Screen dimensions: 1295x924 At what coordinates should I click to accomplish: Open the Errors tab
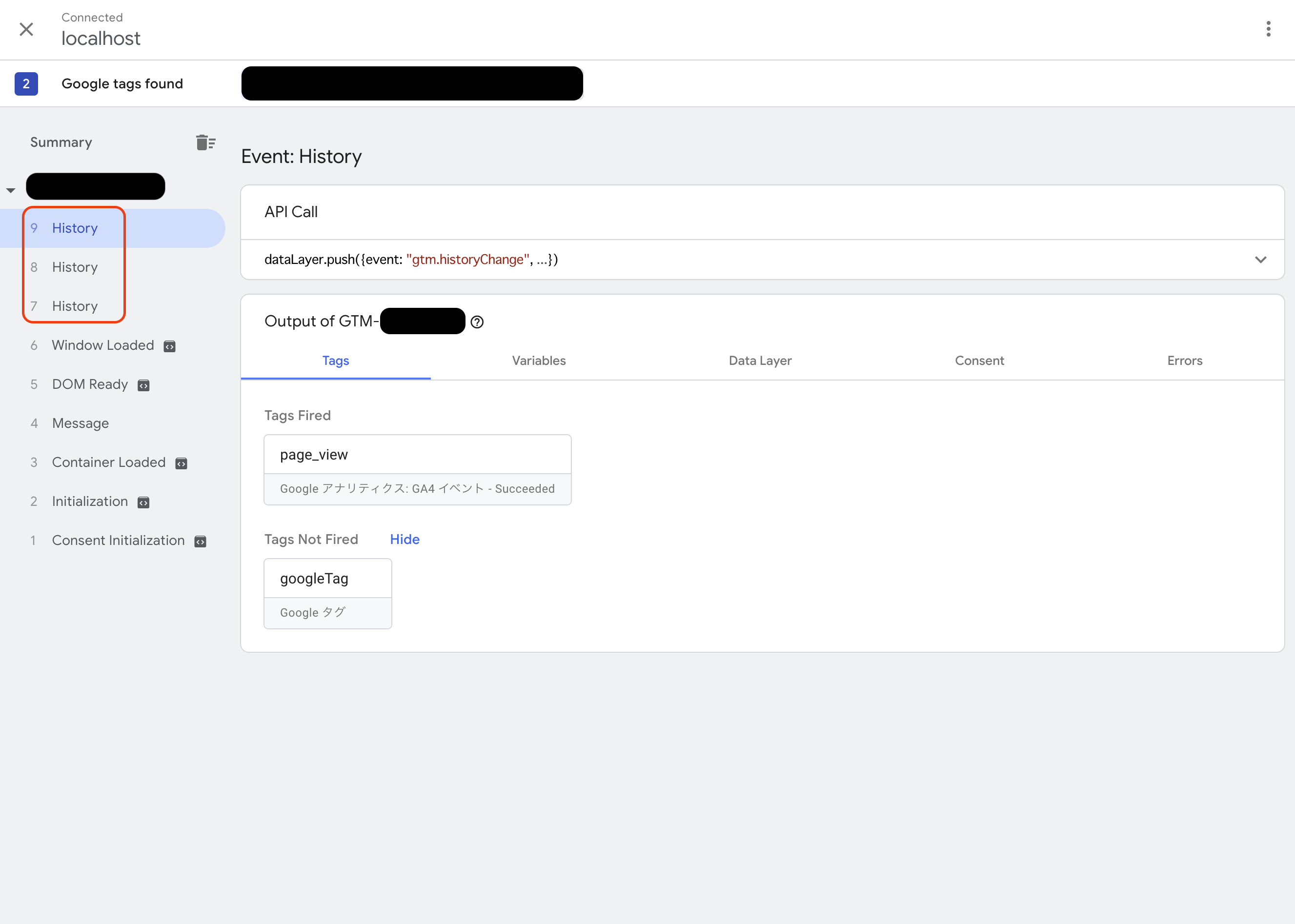coord(1184,360)
